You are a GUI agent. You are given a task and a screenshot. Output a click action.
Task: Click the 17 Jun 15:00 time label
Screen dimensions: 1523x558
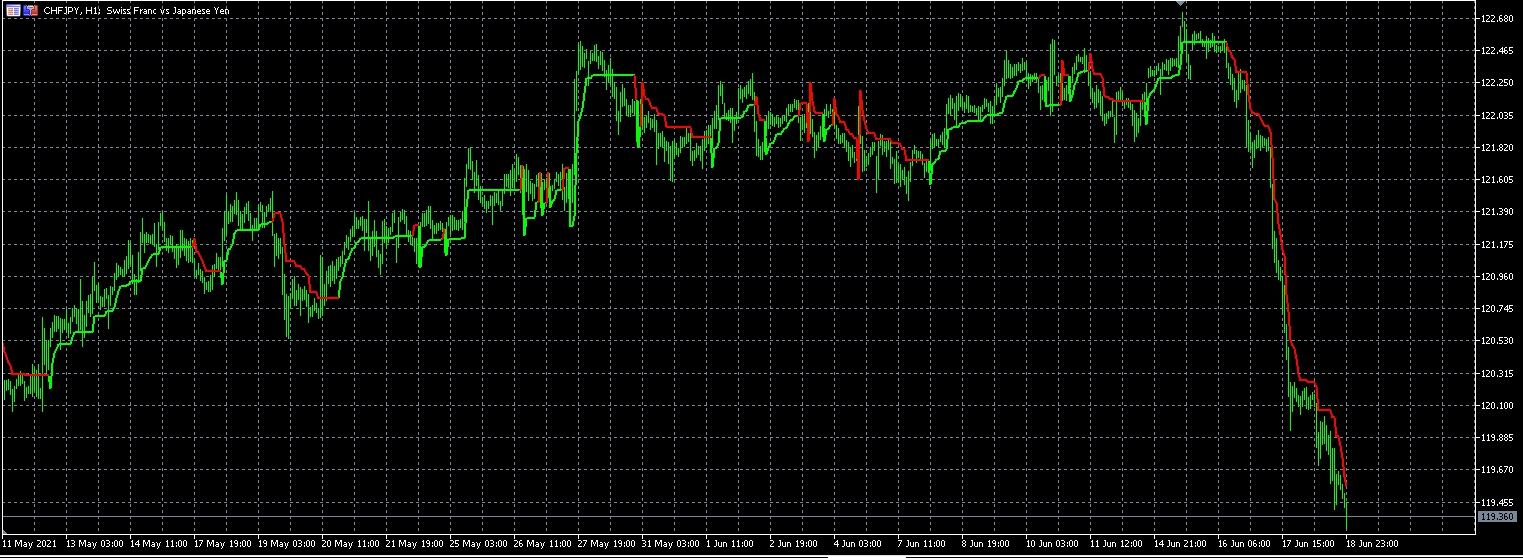coord(1309,543)
